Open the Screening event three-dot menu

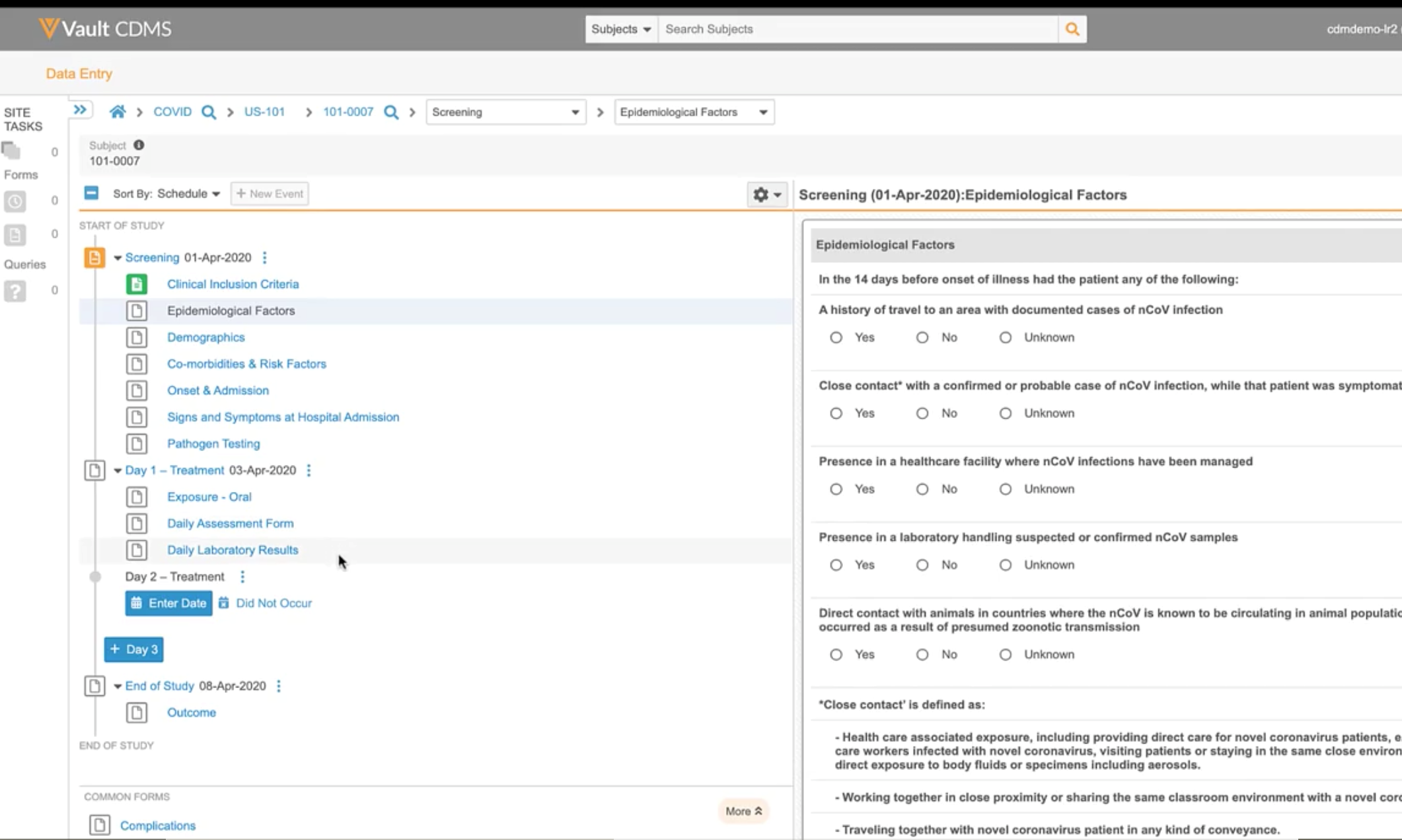[265, 258]
